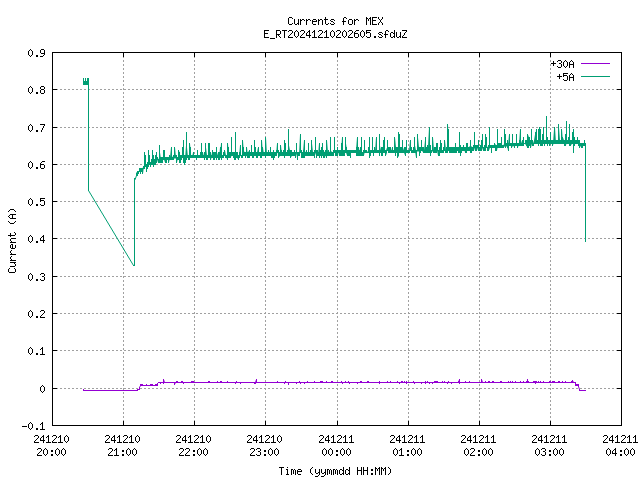
Task: Click the x-axis label 'Time (yymmdd HH:MM)'
Action: point(335,471)
